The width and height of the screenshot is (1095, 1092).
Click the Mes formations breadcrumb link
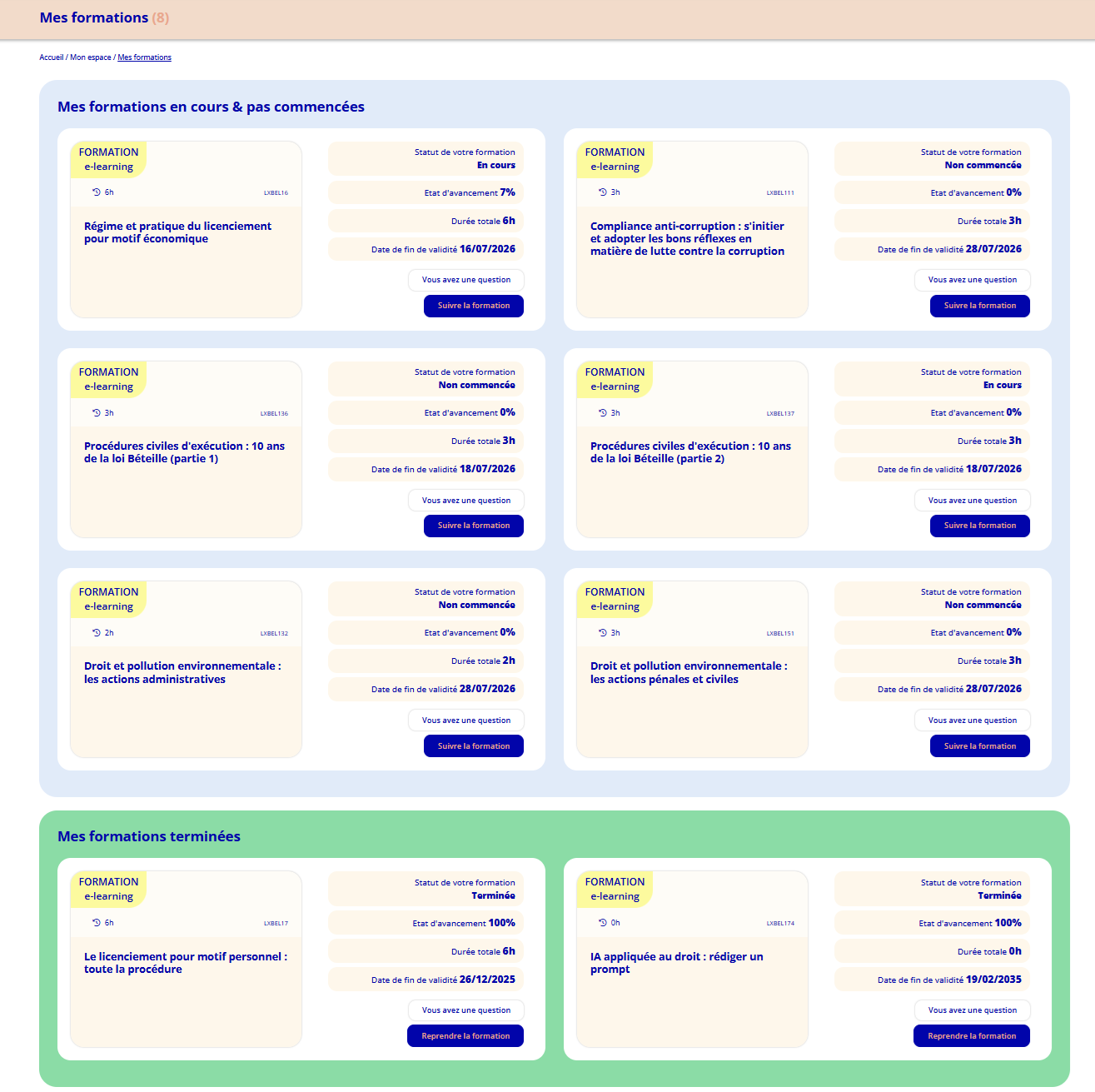click(x=144, y=57)
